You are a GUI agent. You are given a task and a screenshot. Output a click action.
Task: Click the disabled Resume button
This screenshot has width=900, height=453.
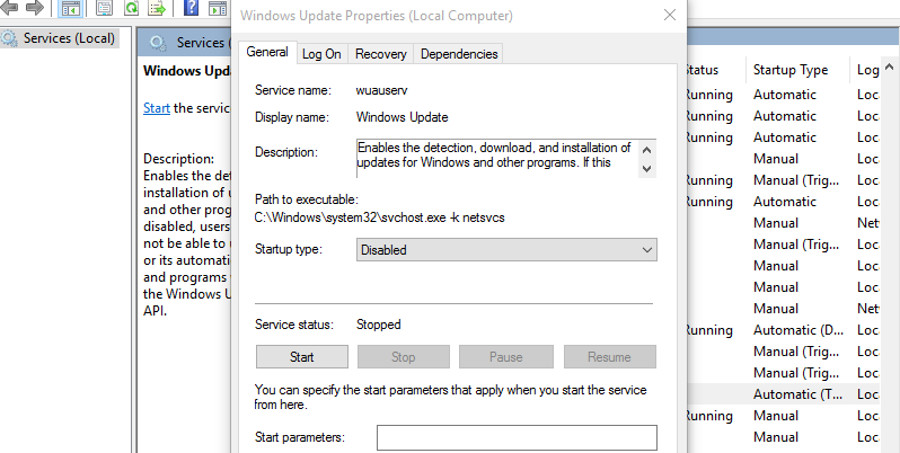[x=609, y=357]
